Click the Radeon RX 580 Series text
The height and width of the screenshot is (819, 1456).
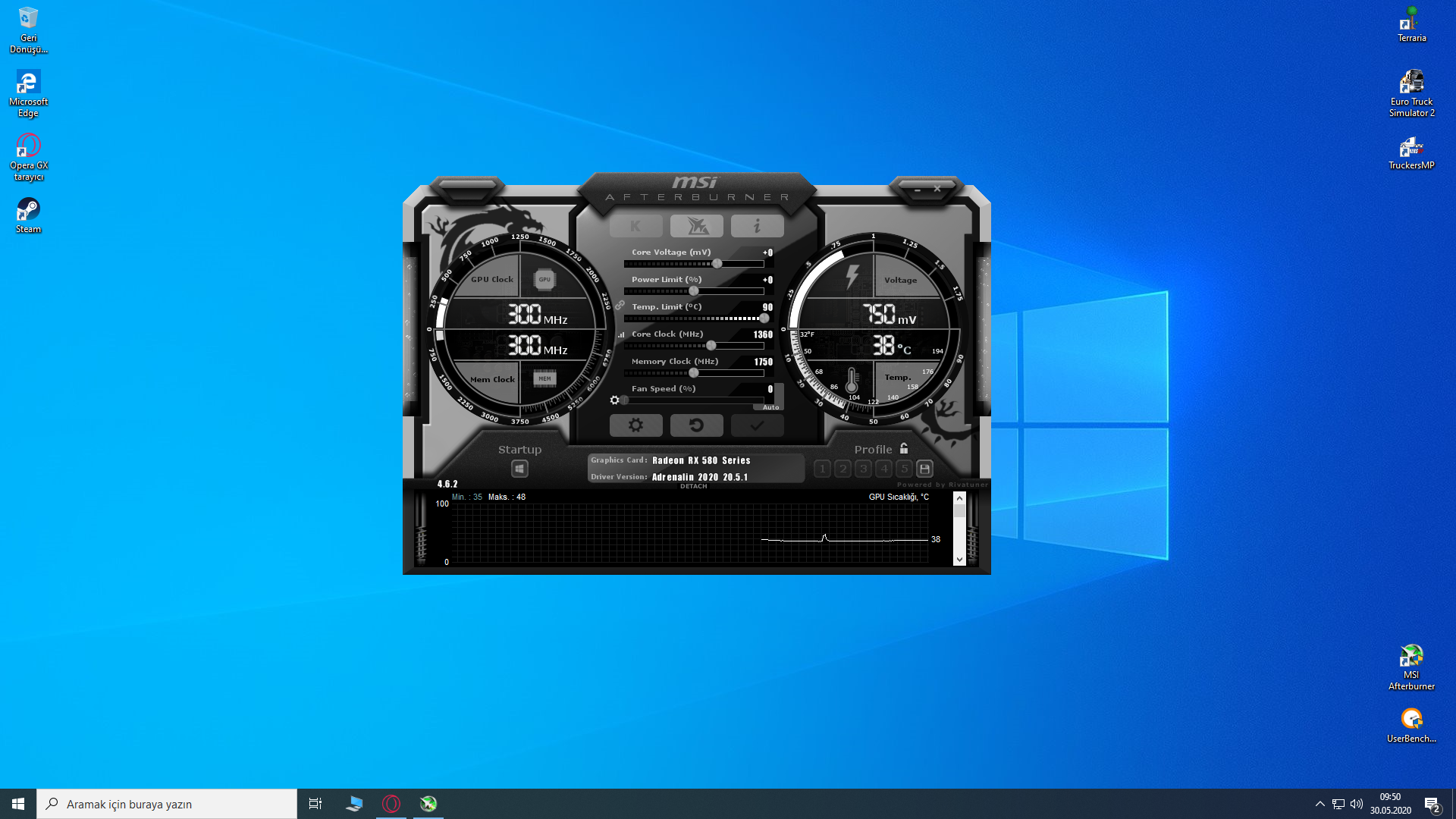[x=701, y=460]
